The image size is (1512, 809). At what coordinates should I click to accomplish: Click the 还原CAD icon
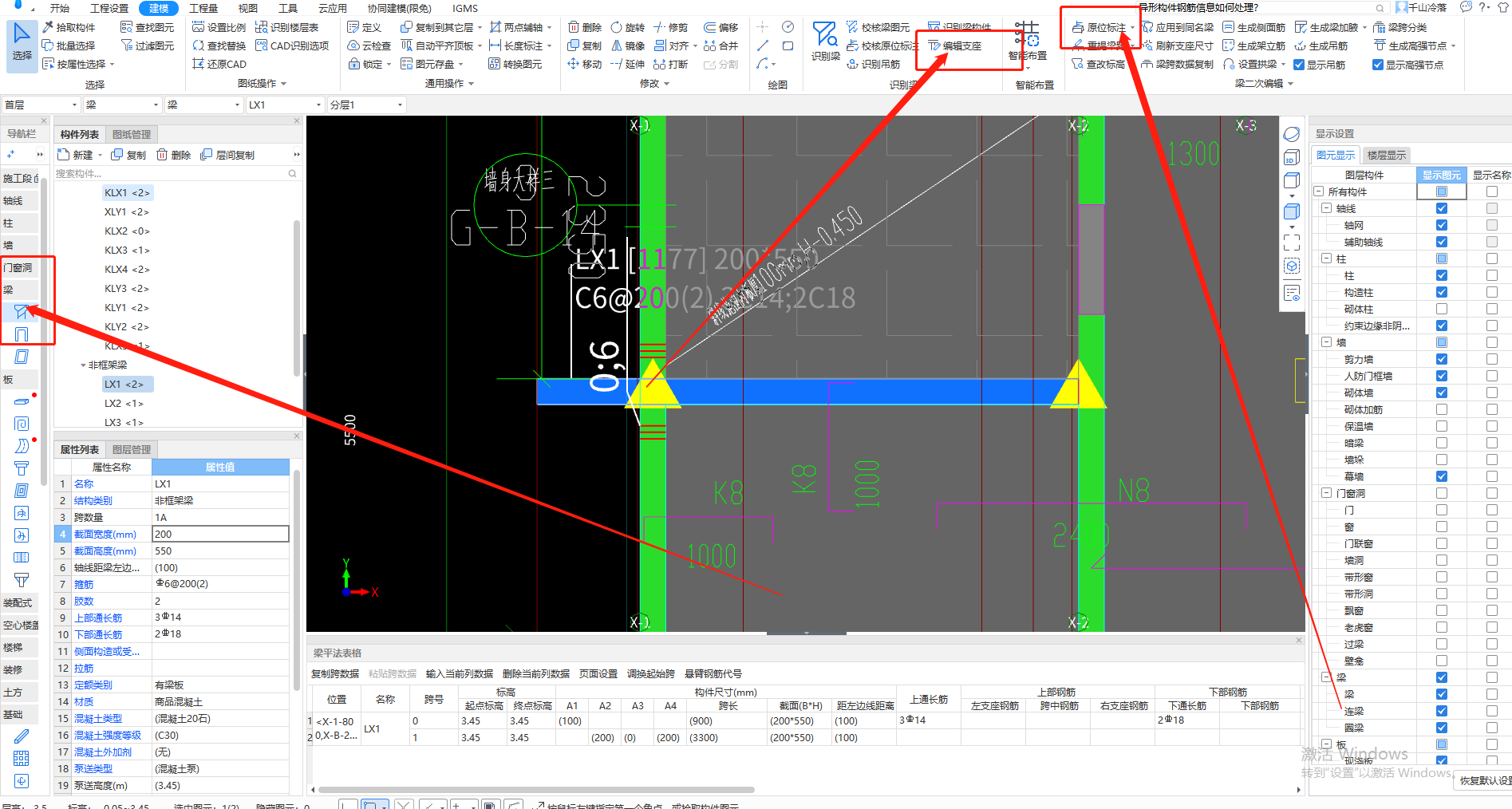tap(199, 64)
